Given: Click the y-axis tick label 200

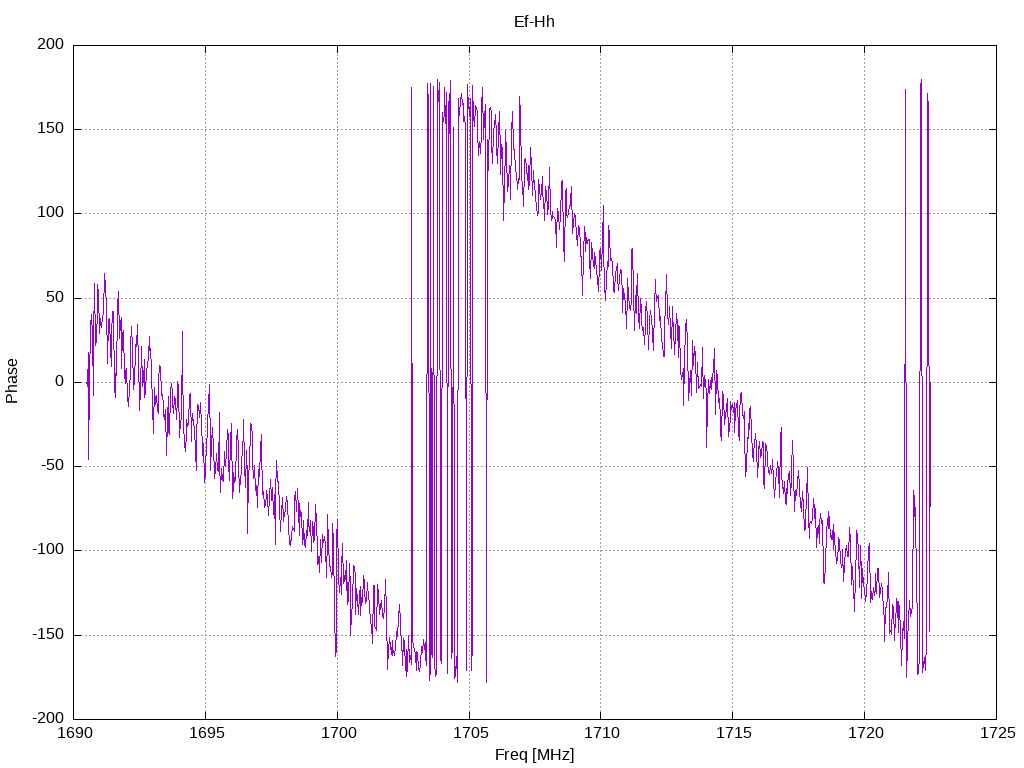Looking at the screenshot, I should point(51,44).
